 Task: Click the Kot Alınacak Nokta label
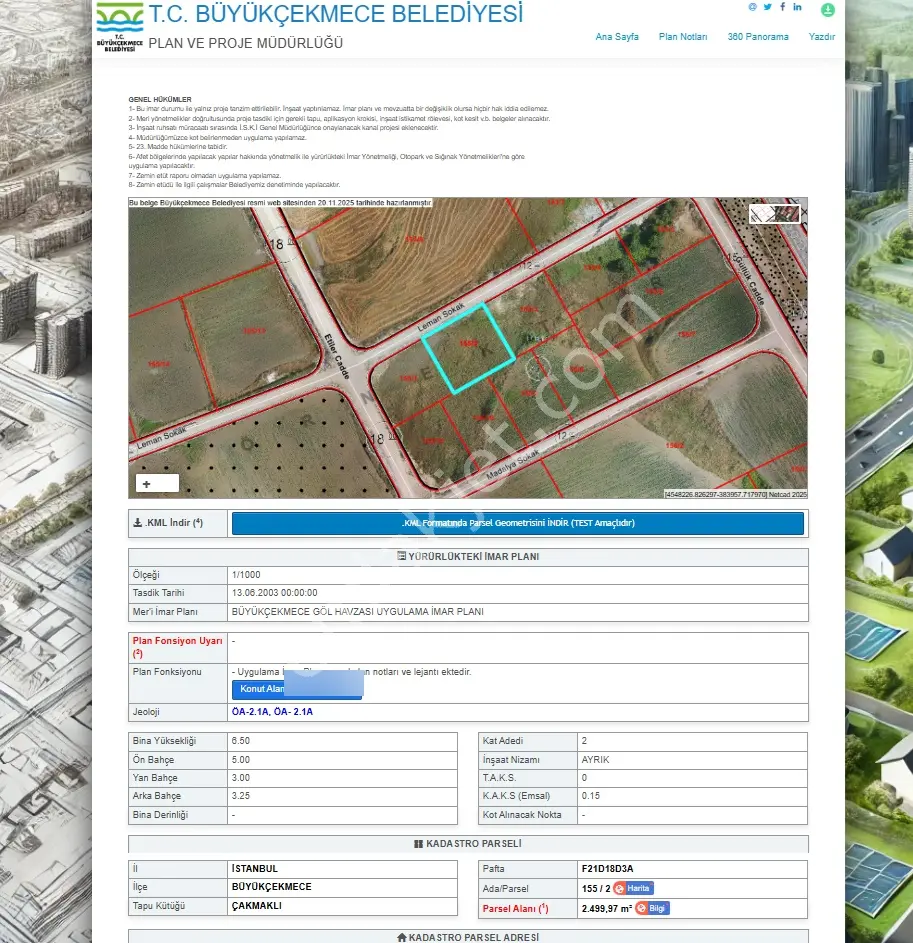pos(522,815)
